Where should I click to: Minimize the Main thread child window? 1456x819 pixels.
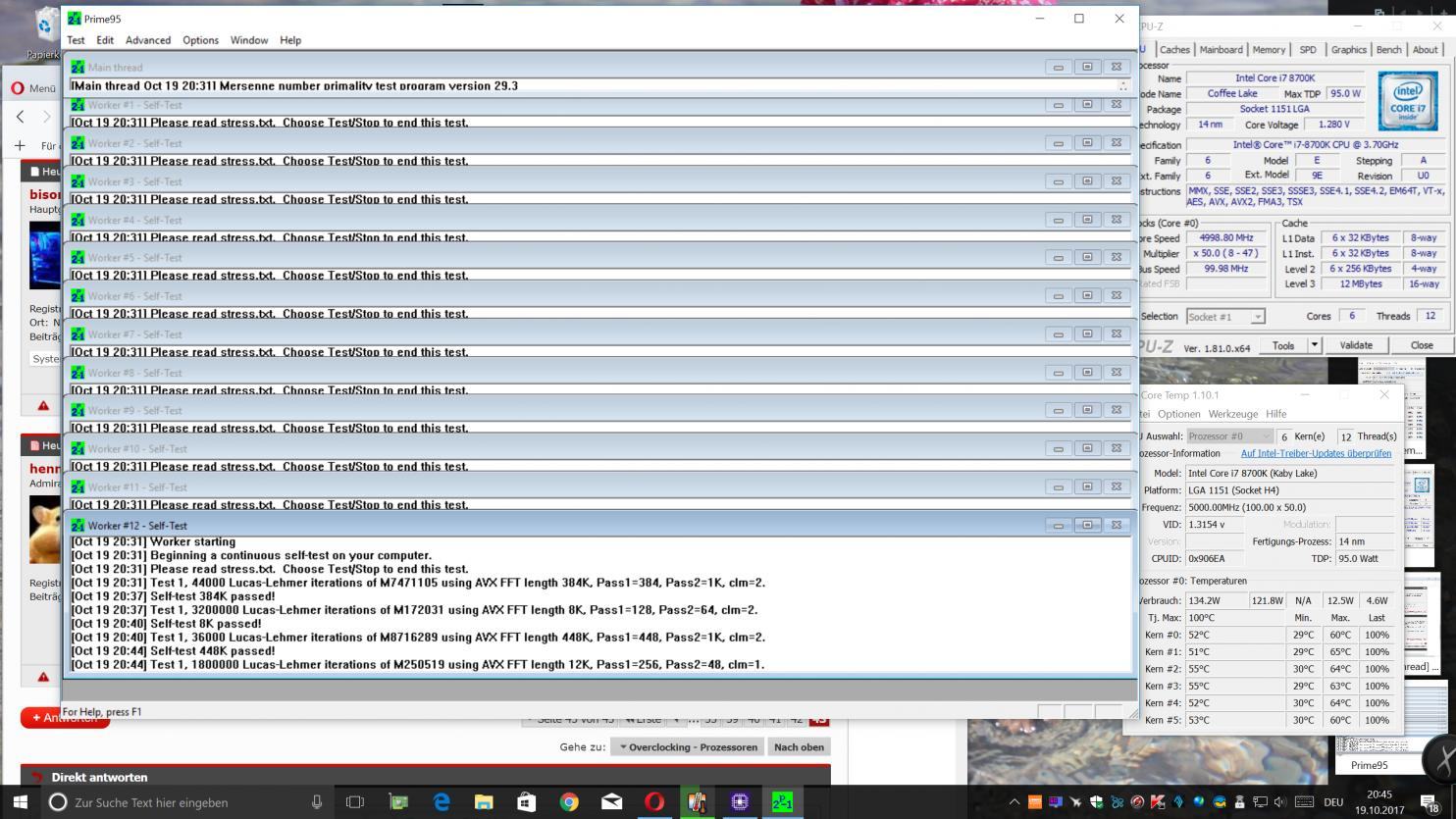click(x=1058, y=67)
